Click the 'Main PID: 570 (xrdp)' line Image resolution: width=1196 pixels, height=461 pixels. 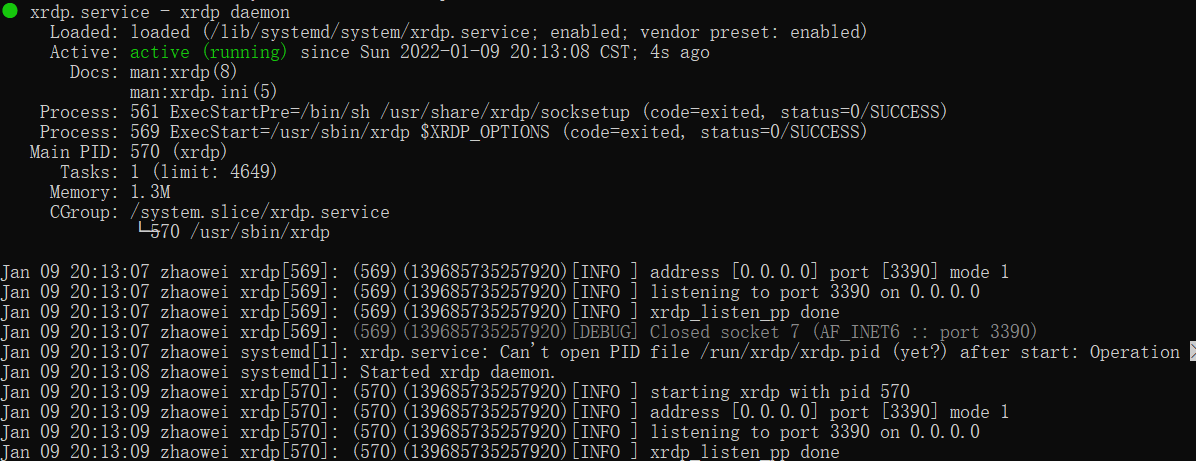(128, 152)
